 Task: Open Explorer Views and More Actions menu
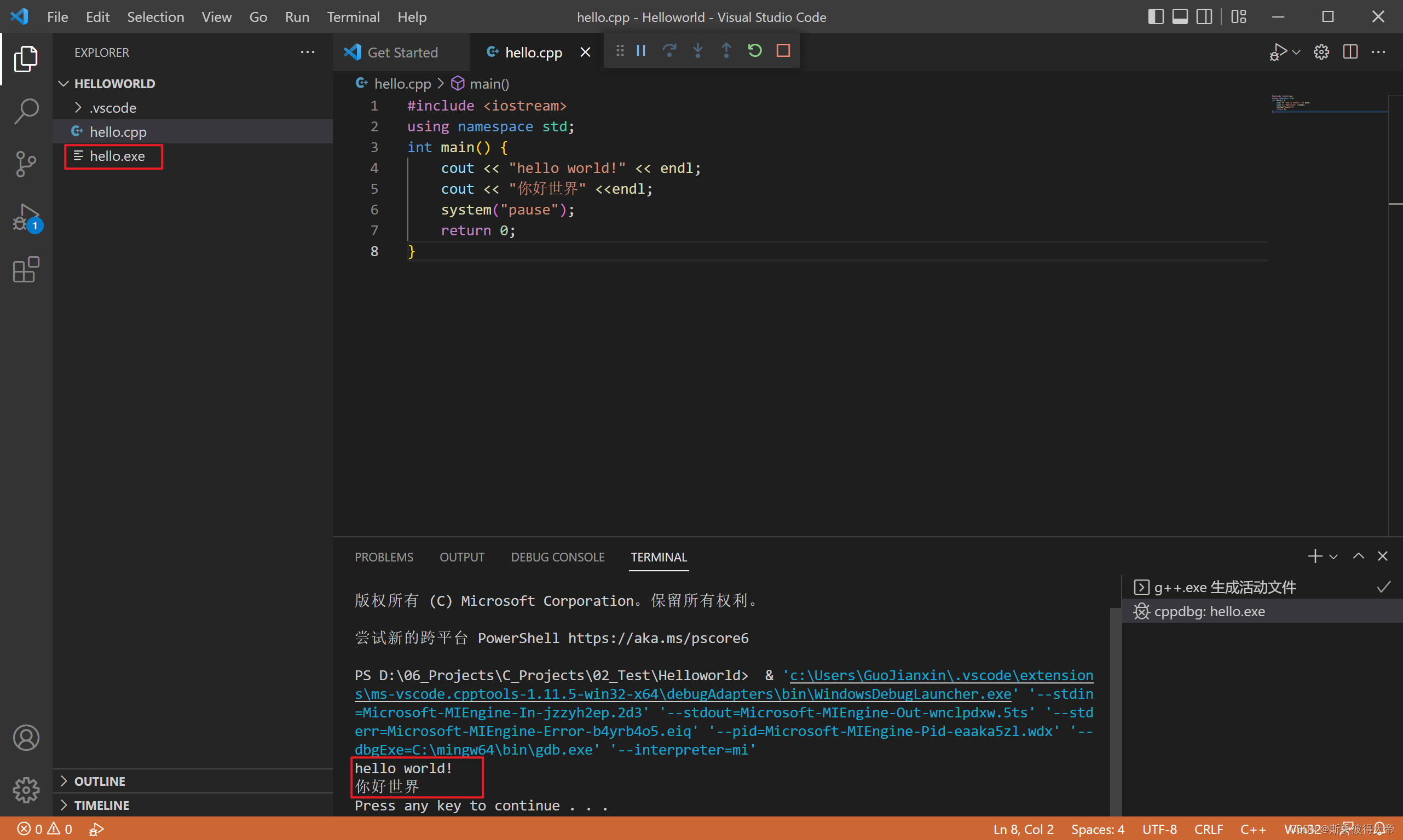308,52
